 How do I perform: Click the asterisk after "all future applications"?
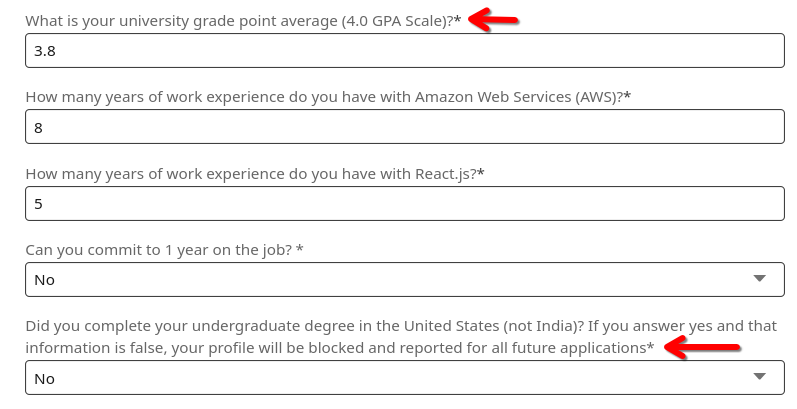tap(651, 347)
